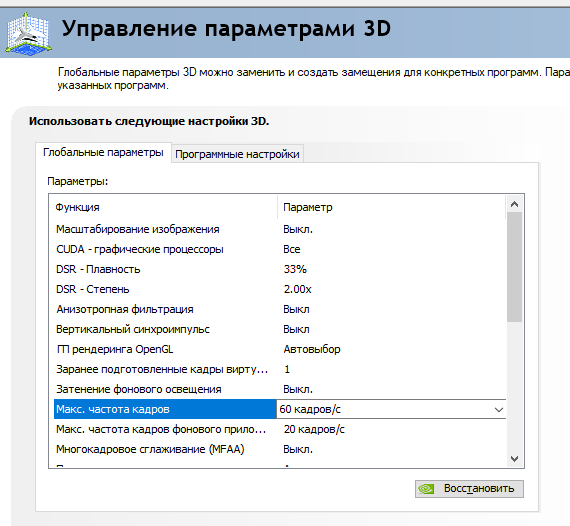
Task: Click the 33% value for DSR Плавность
Action: coord(295,269)
